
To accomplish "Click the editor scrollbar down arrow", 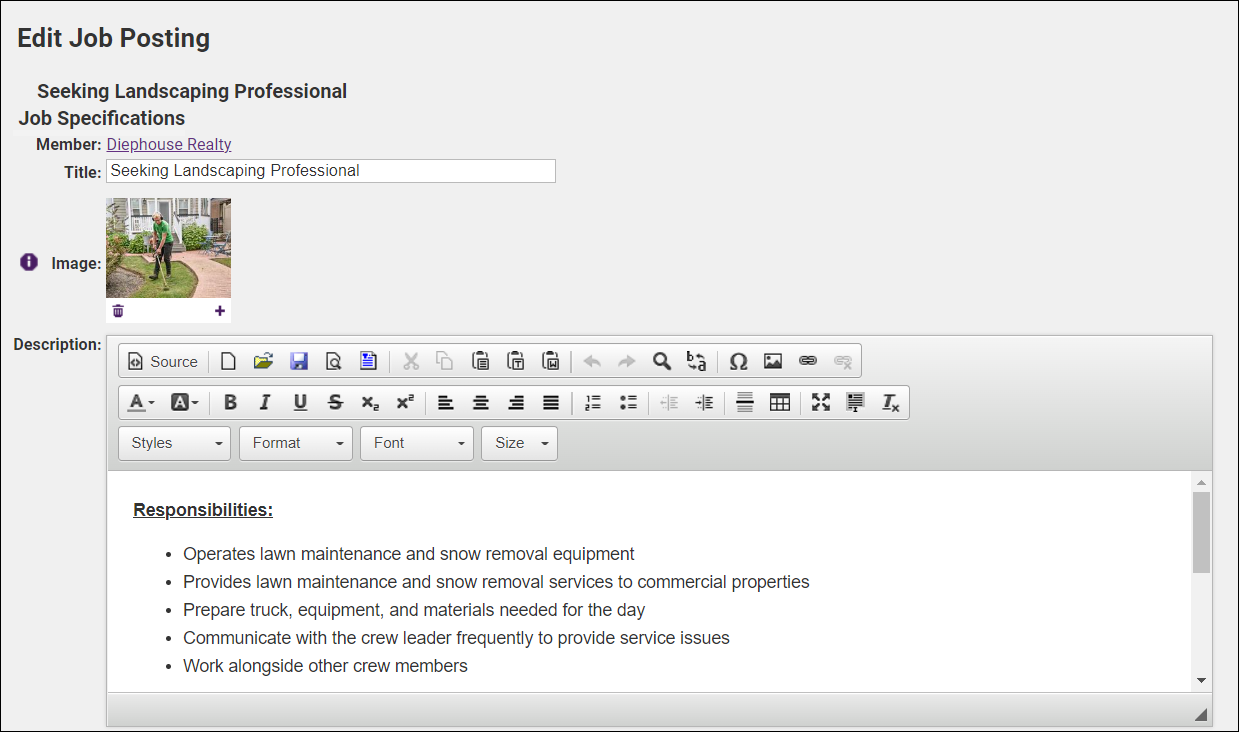I will (1201, 680).
